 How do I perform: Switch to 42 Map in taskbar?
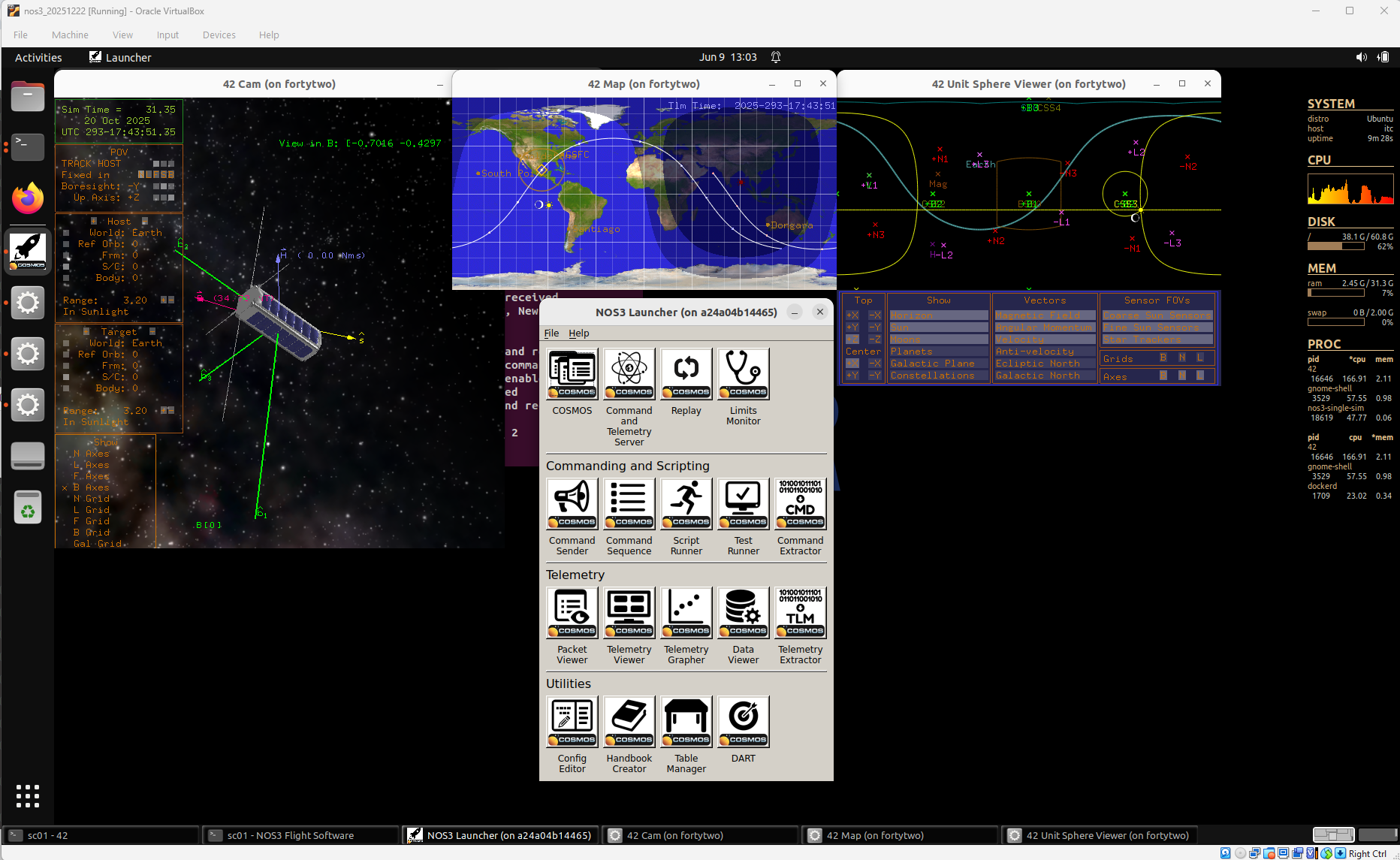pos(901,835)
